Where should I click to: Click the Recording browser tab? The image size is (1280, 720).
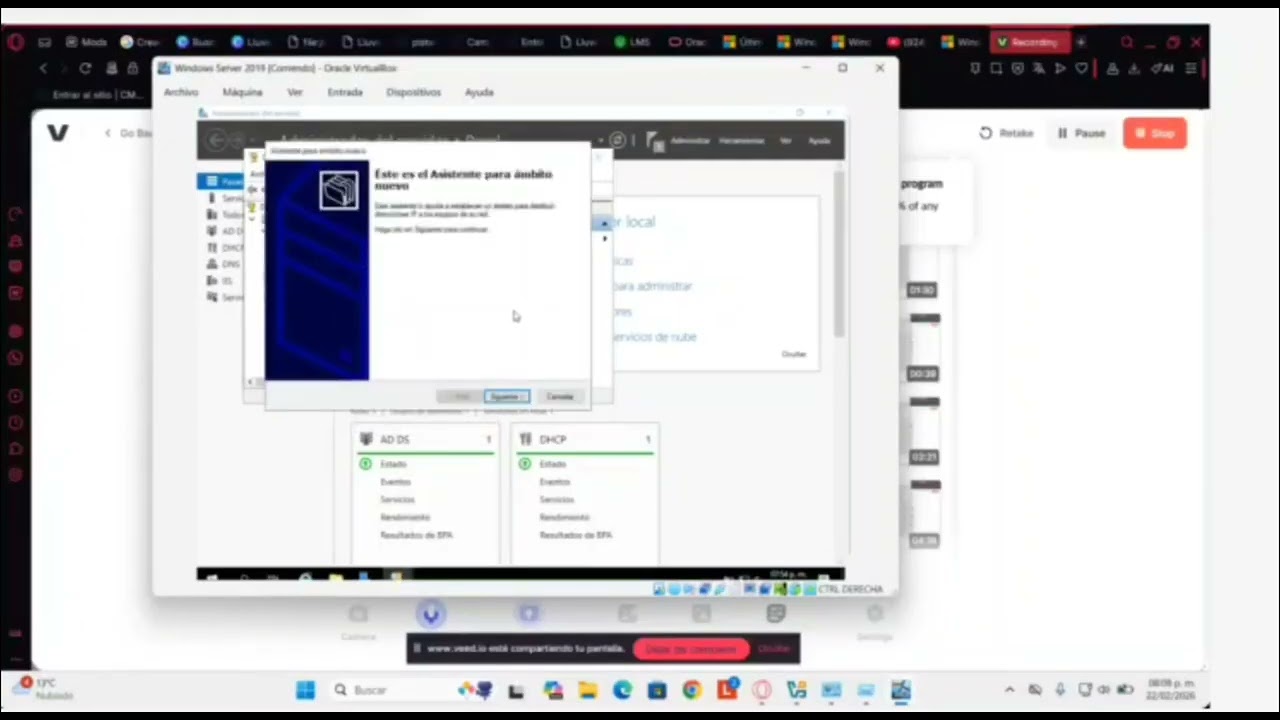pos(1030,42)
